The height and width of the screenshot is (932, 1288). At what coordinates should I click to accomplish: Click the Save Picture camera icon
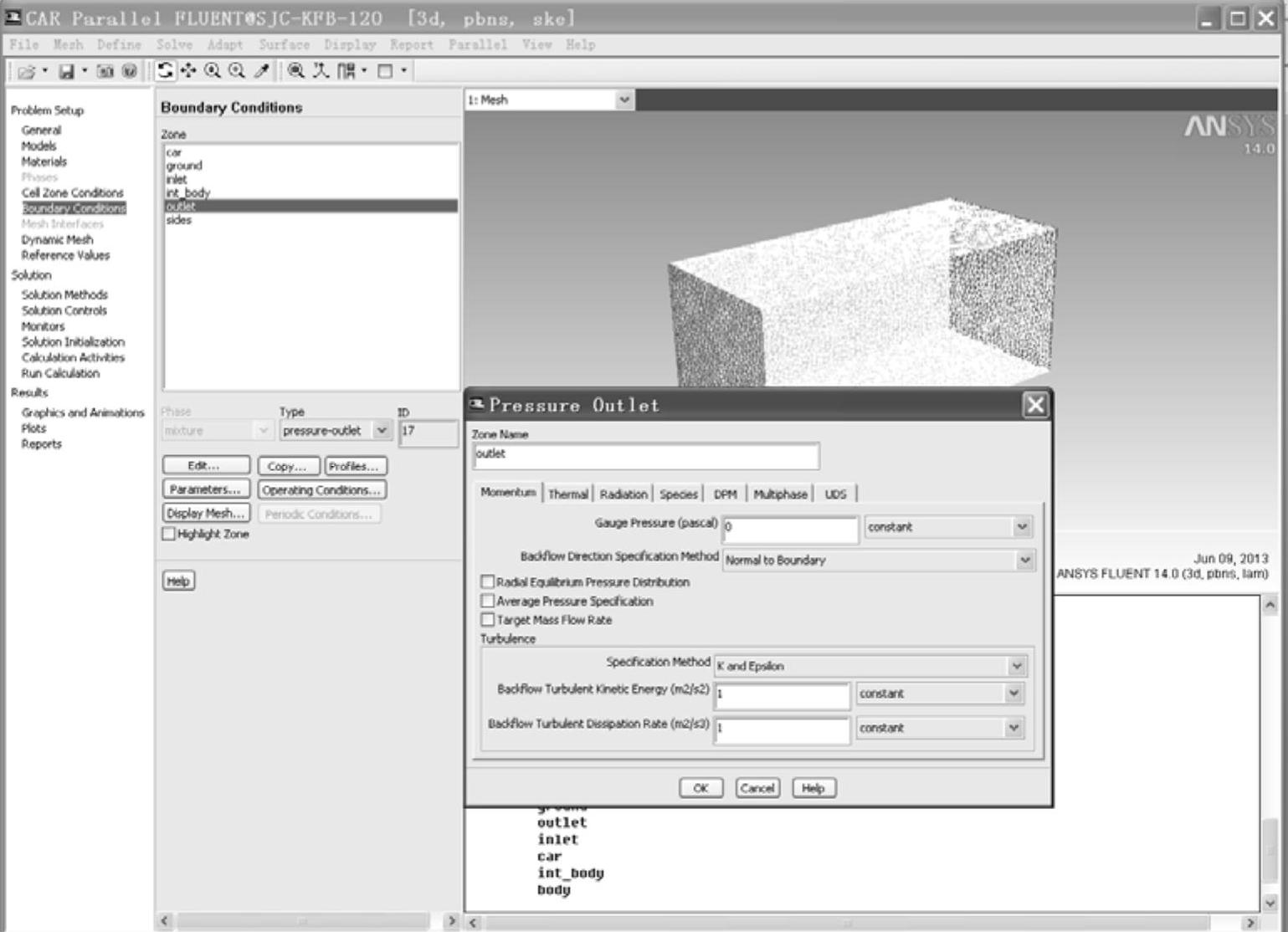point(105,72)
